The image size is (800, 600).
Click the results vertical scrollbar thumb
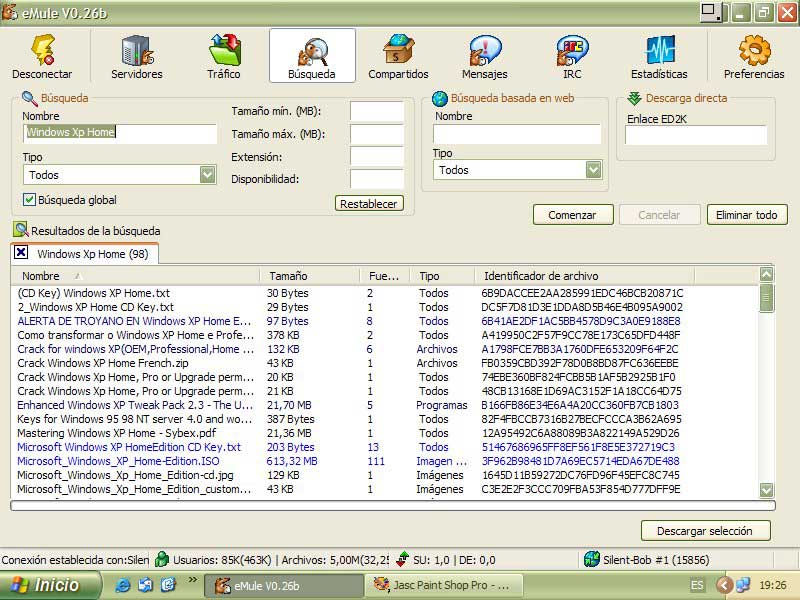(x=766, y=297)
